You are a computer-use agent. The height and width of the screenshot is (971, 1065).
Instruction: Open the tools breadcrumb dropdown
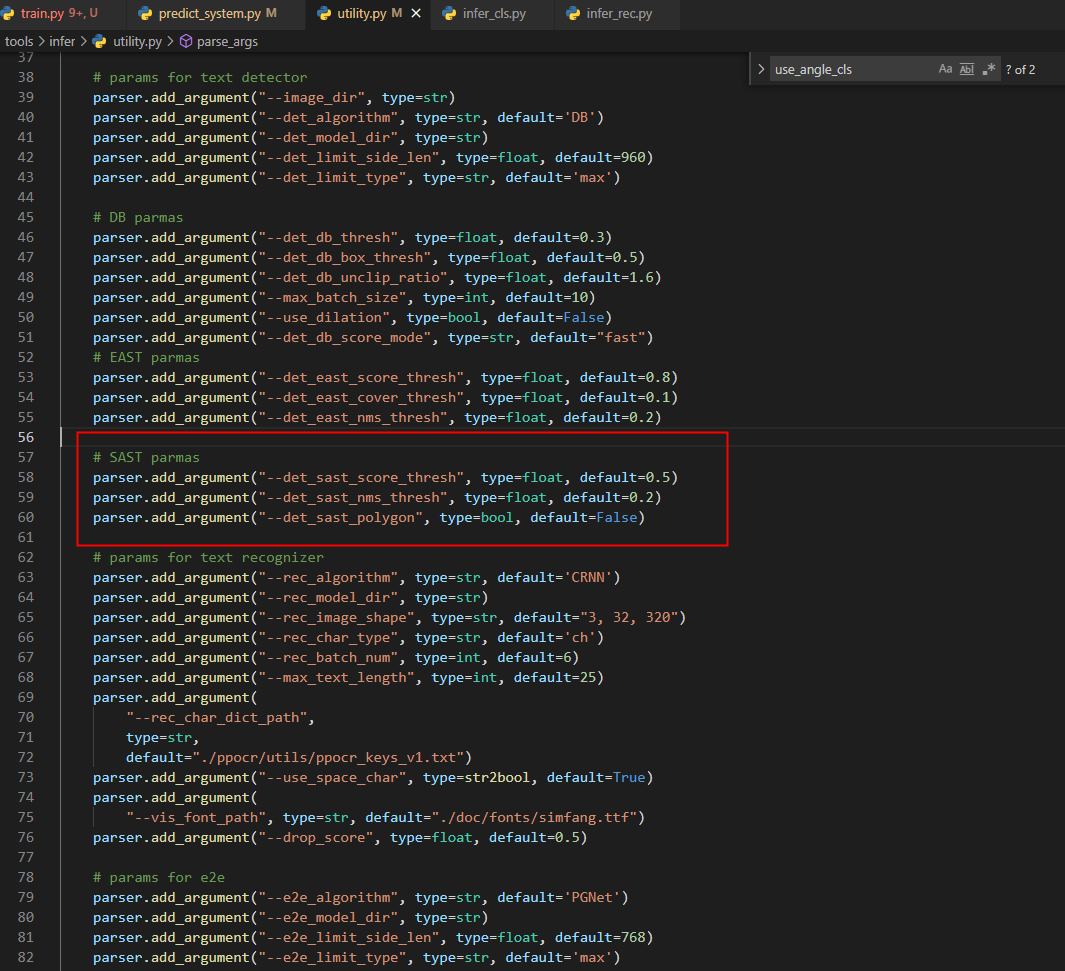(x=18, y=41)
